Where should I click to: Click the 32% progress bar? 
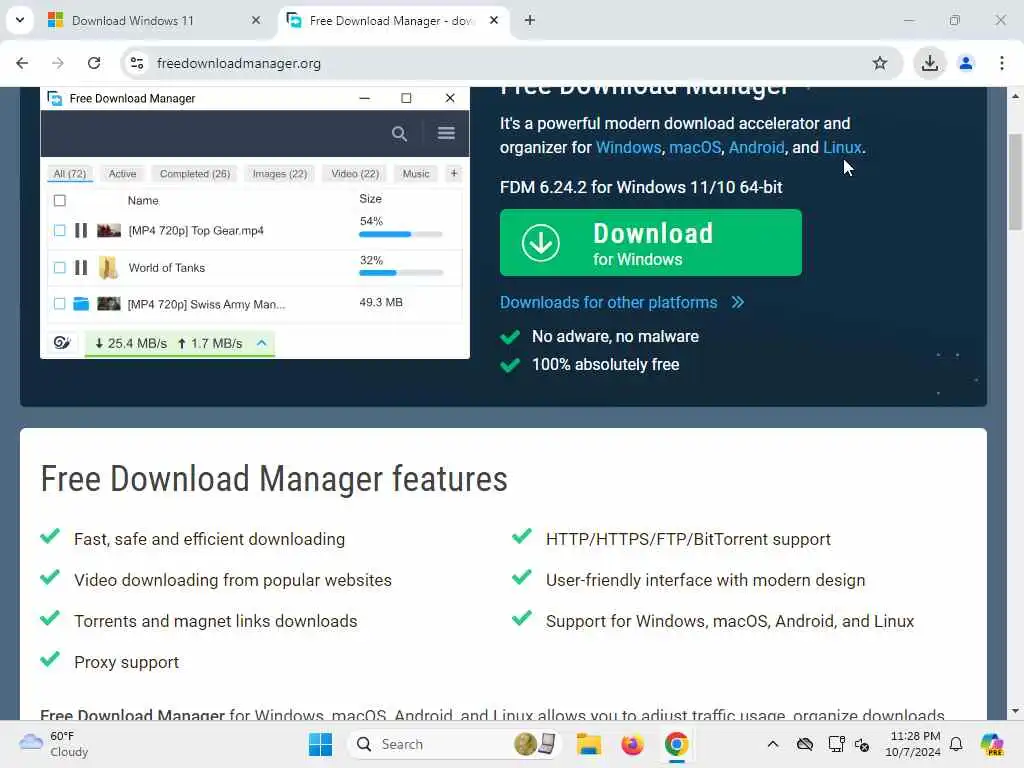(x=400, y=273)
